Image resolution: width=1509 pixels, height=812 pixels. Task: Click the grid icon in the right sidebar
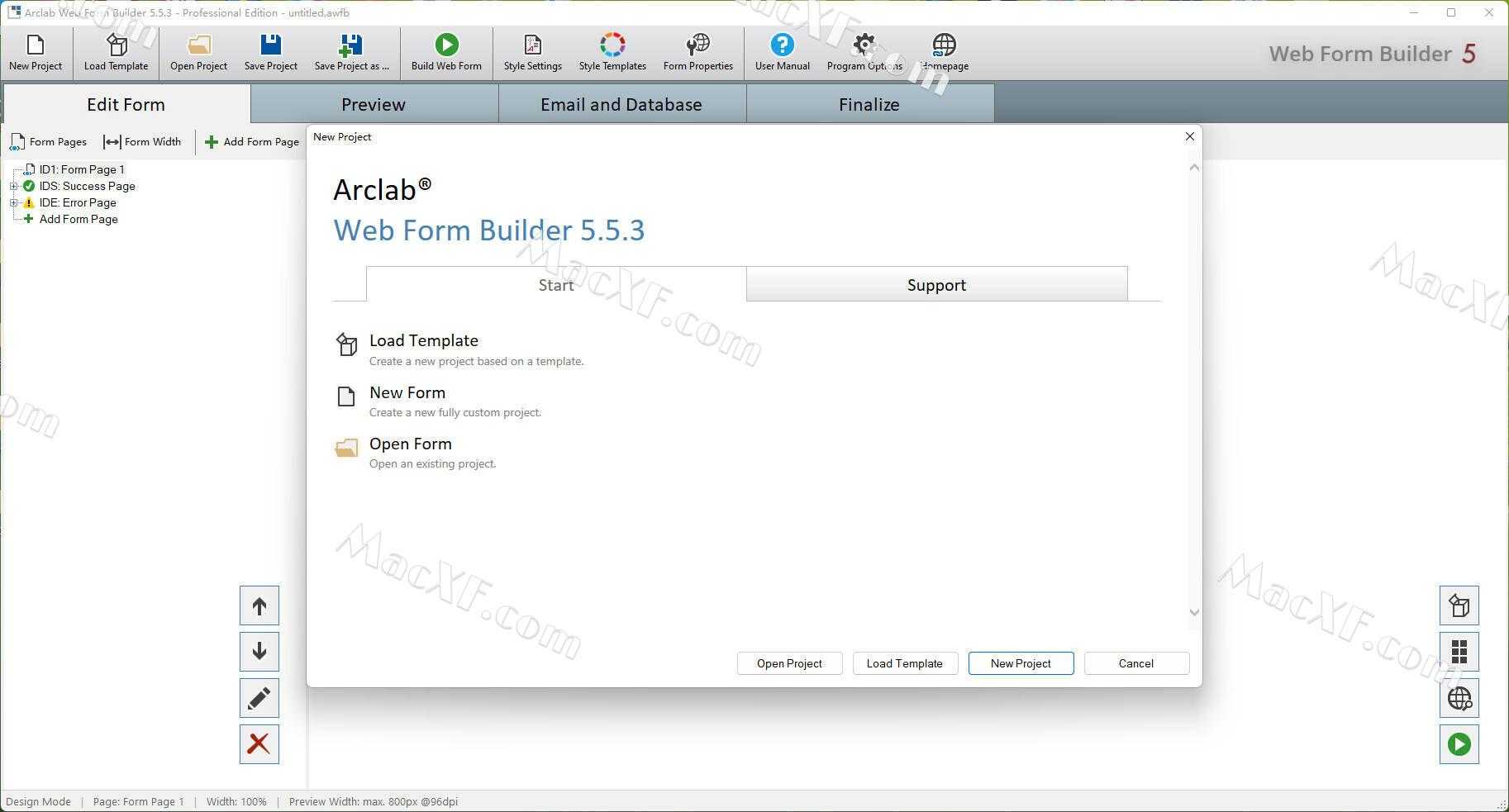1459,652
